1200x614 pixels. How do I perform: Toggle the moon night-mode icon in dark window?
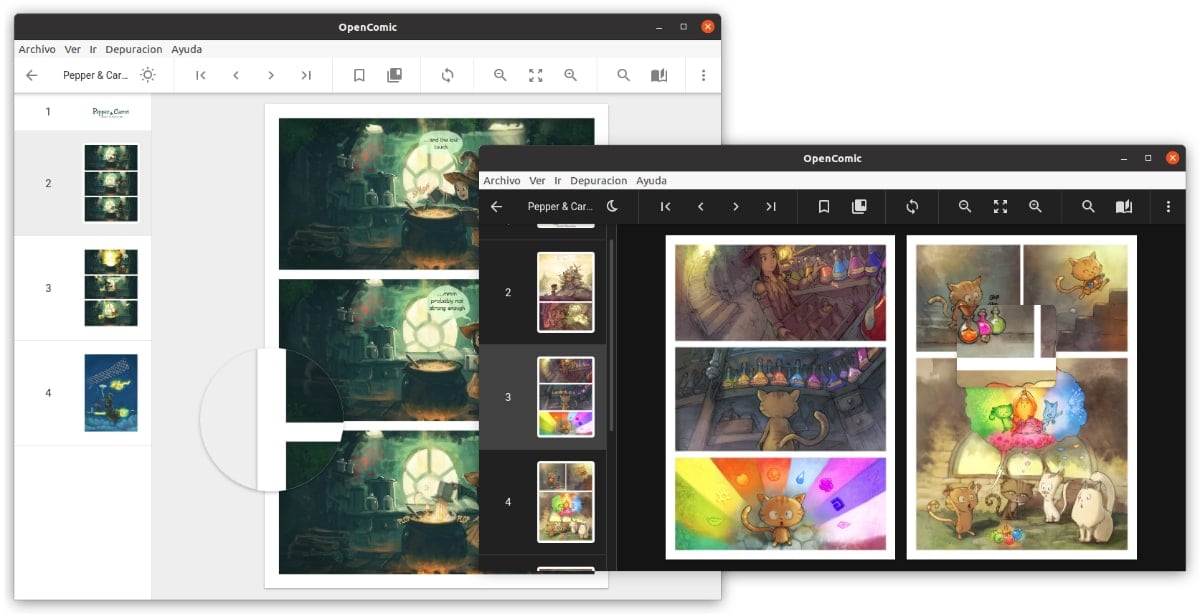613,206
